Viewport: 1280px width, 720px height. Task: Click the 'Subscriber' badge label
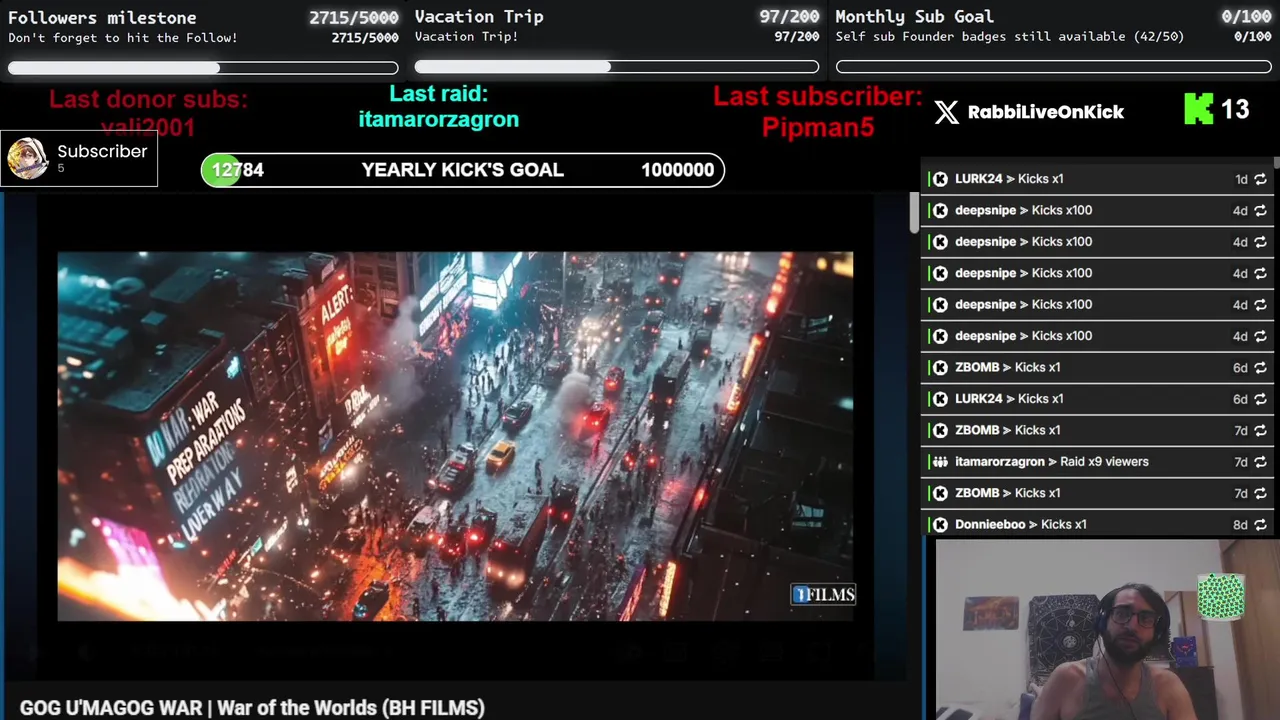pyautogui.click(x=102, y=151)
